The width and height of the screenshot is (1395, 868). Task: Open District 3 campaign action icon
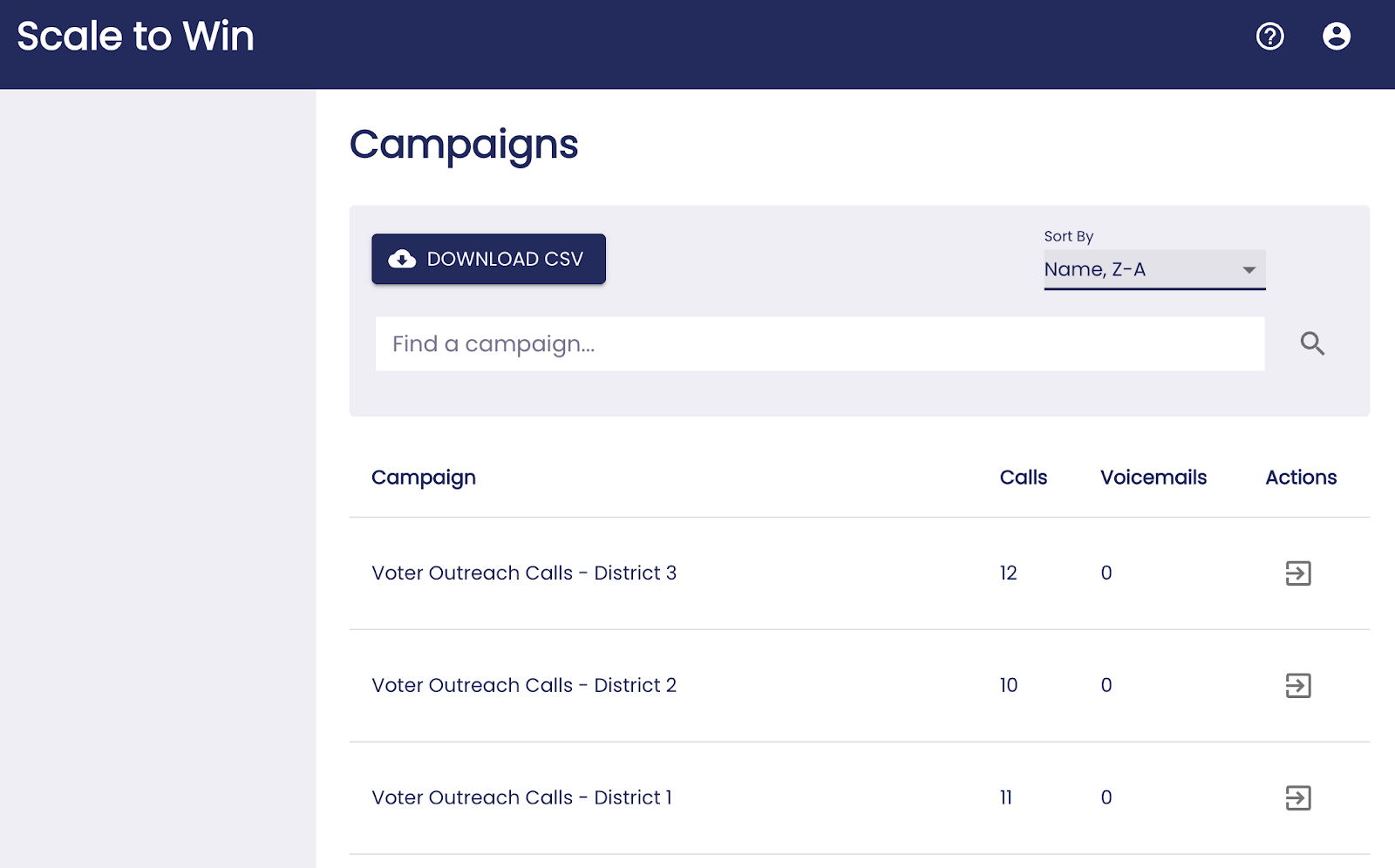pyautogui.click(x=1298, y=573)
